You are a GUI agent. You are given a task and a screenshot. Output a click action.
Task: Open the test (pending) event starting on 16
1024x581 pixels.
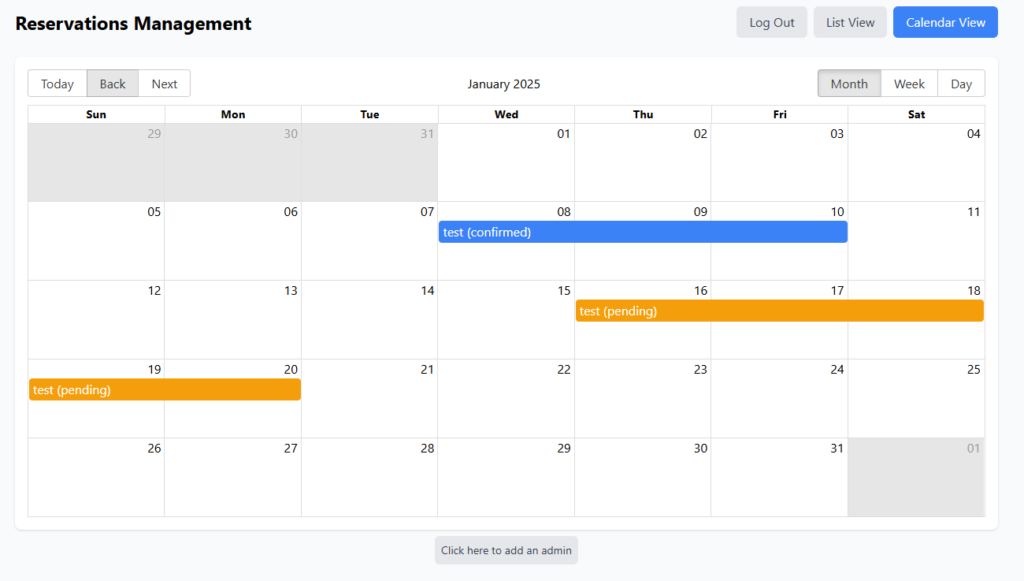[779, 311]
